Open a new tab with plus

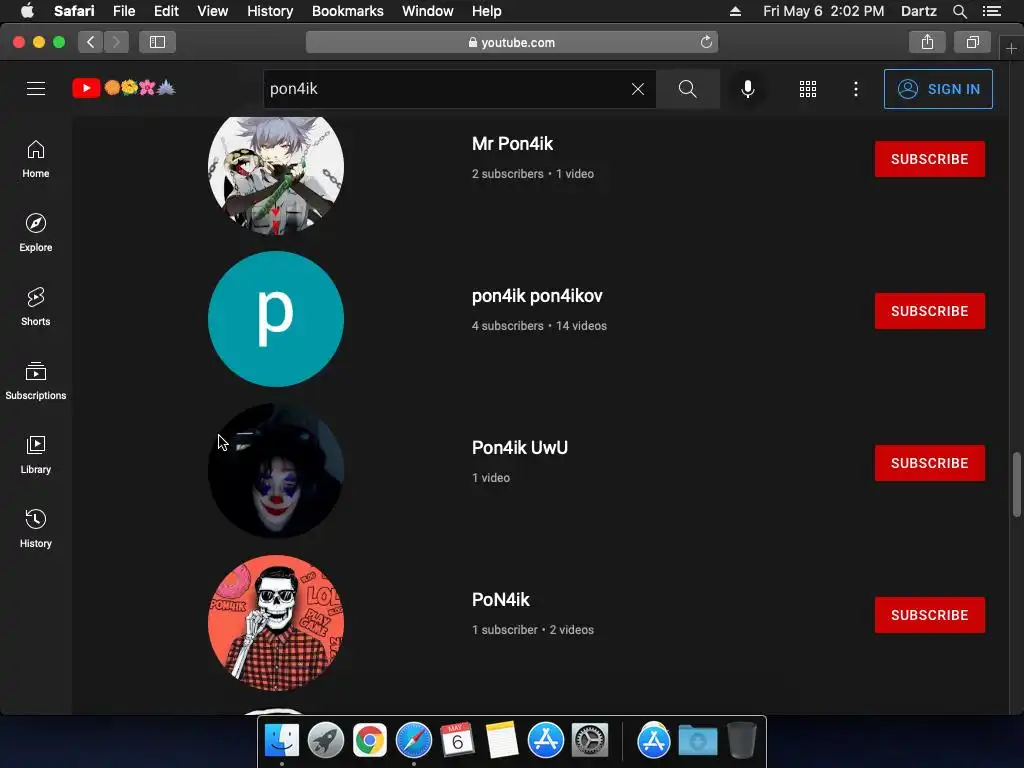pos(1011,48)
